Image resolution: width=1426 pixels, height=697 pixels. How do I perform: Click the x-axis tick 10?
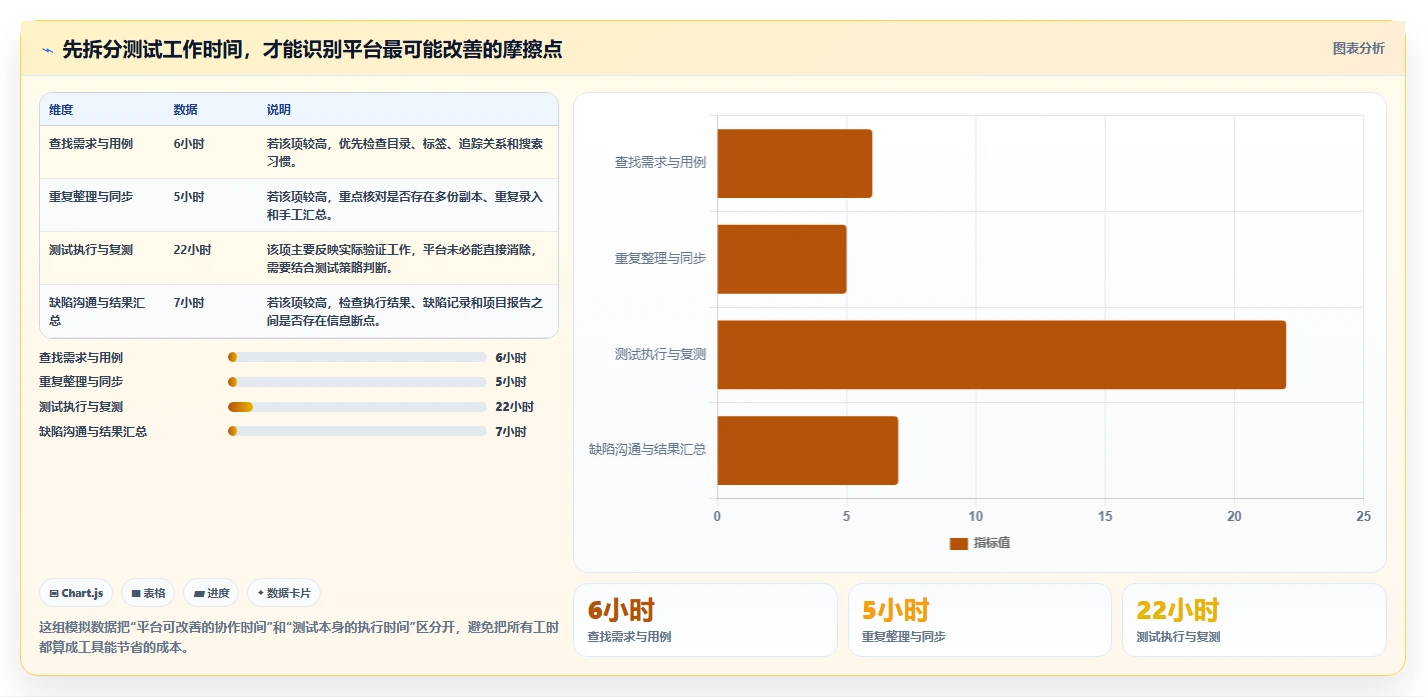975,516
